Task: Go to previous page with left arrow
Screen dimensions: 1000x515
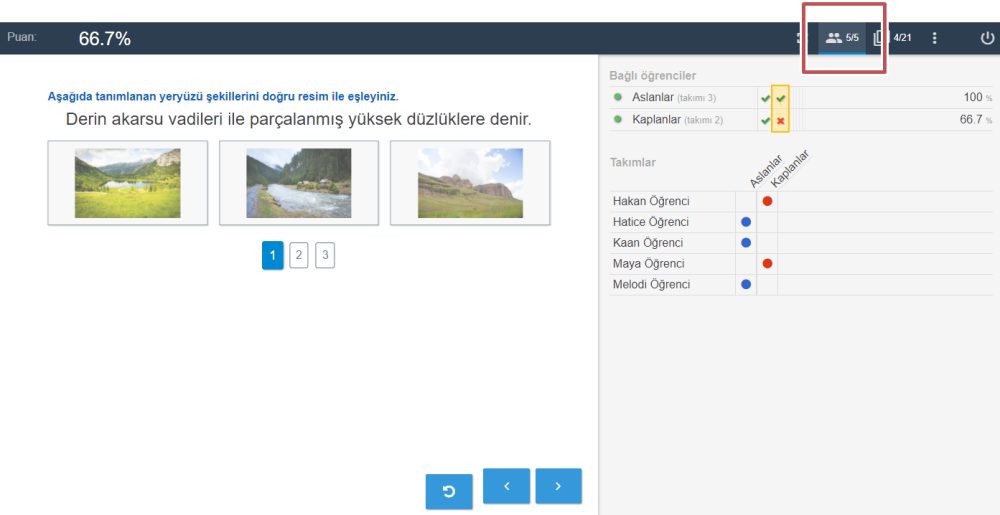Action: point(506,486)
